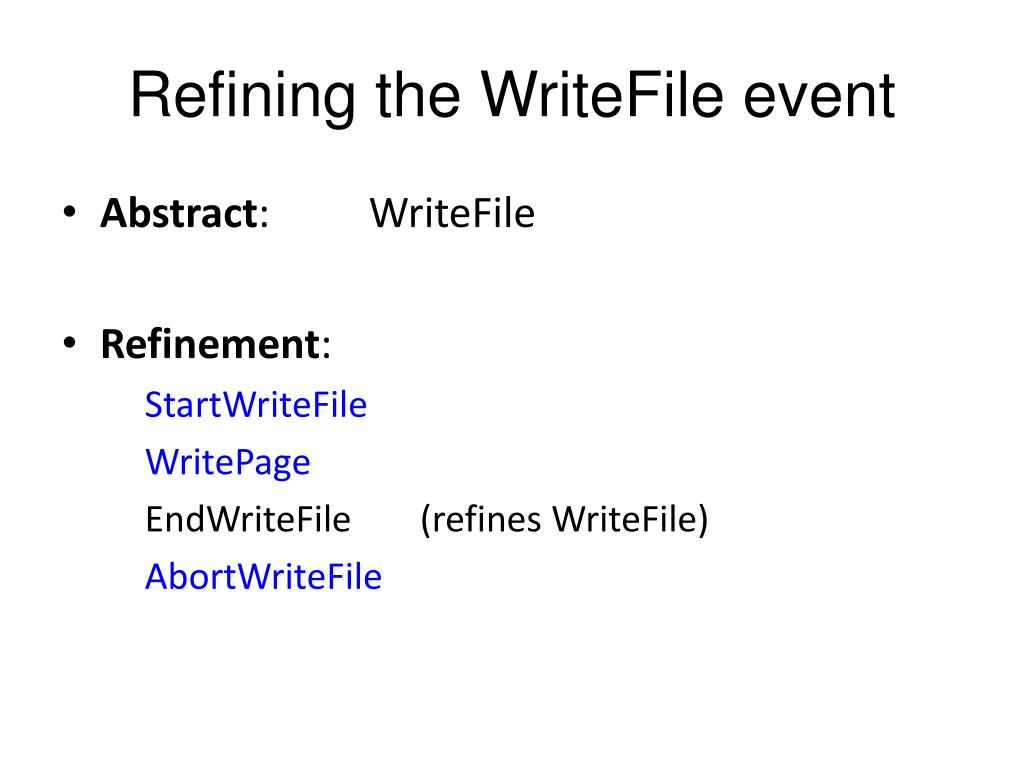Click WriteFile inside the parentheses
This screenshot has width=1024, height=768.
pos(625,520)
